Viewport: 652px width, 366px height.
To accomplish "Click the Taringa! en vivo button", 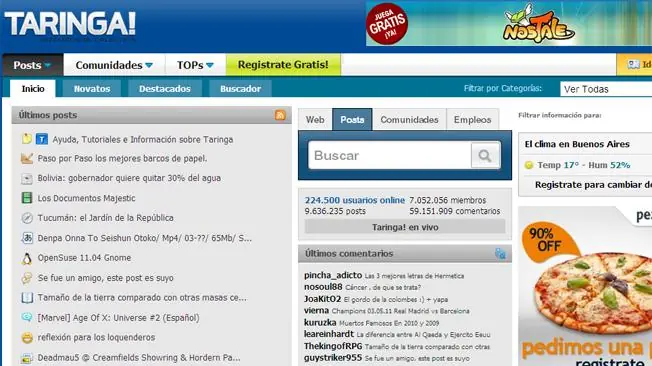I will point(405,227).
